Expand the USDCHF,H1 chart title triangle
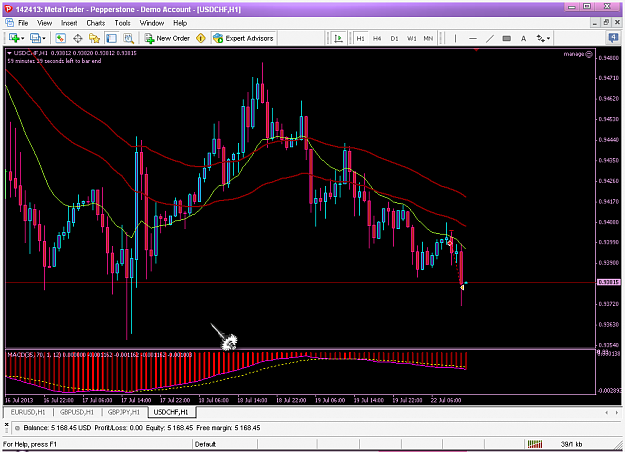The image size is (625, 452). pos(10,53)
